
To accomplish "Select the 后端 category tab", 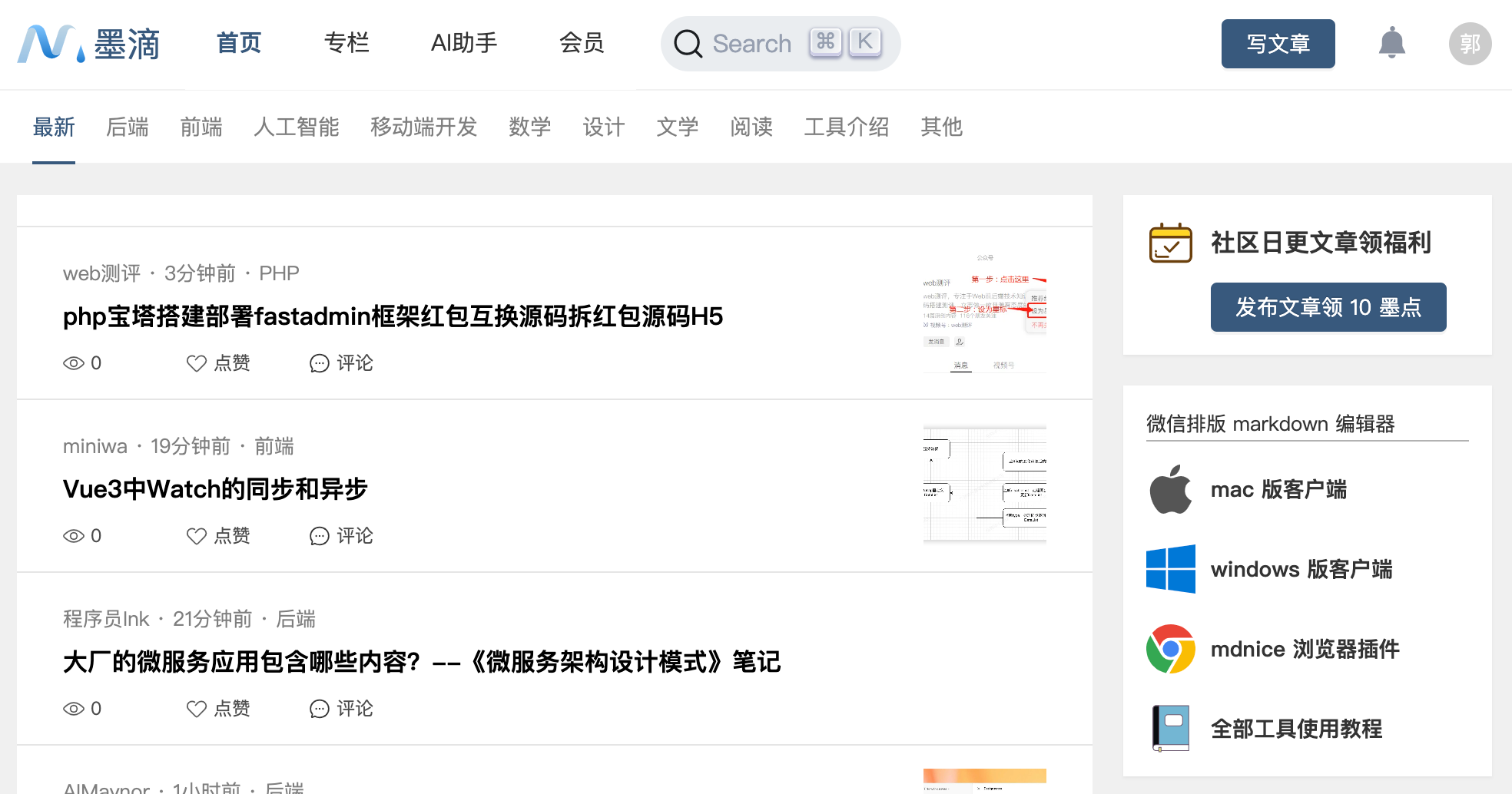I will (128, 127).
